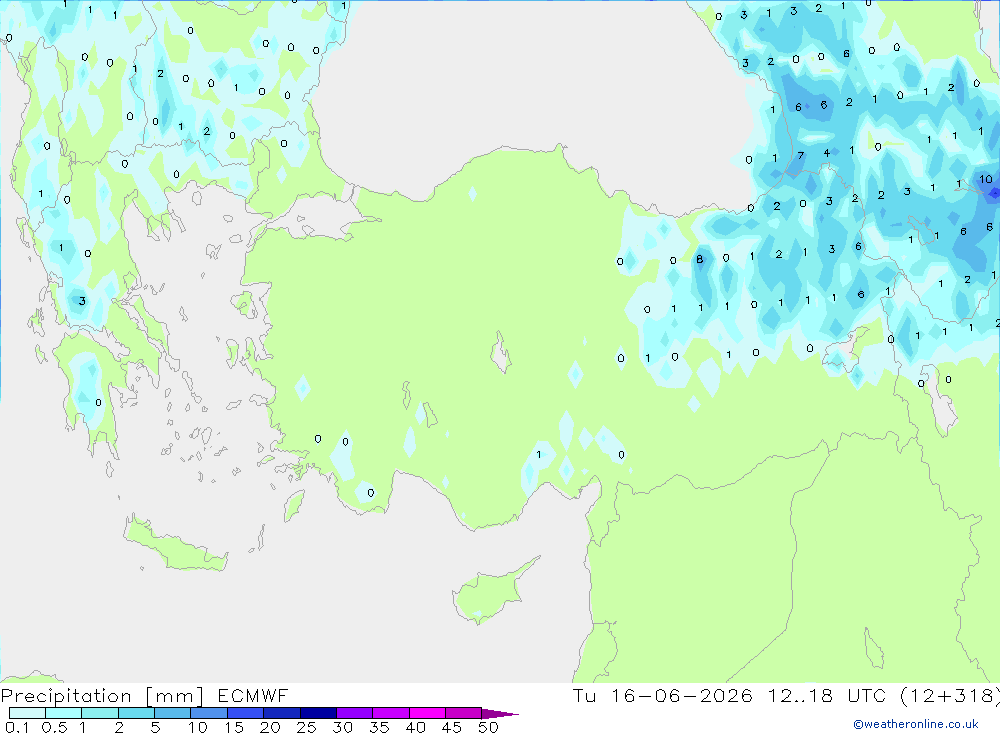Click the '45' legend scale label
The height and width of the screenshot is (733, 1000).
pyautogui.click(x=452, y=727)
